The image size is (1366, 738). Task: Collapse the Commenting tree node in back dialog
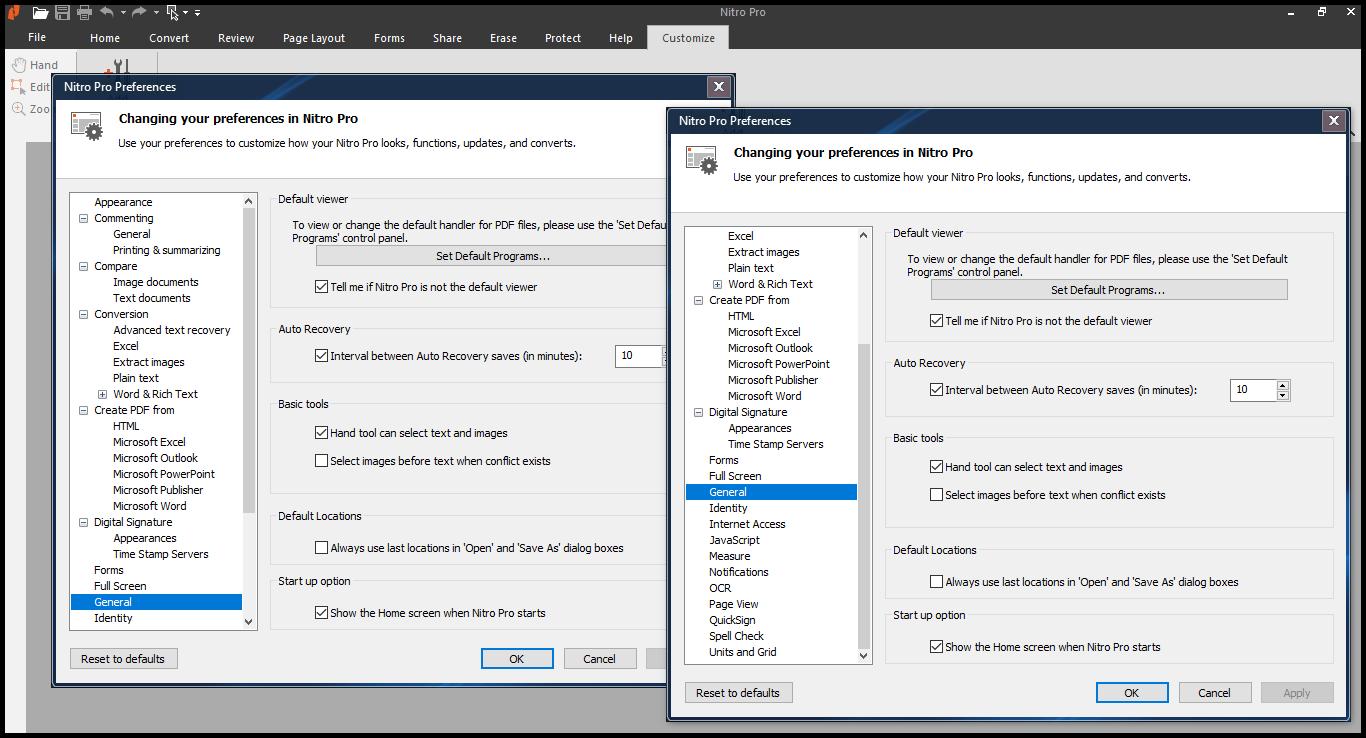click(x=84, y=218)
